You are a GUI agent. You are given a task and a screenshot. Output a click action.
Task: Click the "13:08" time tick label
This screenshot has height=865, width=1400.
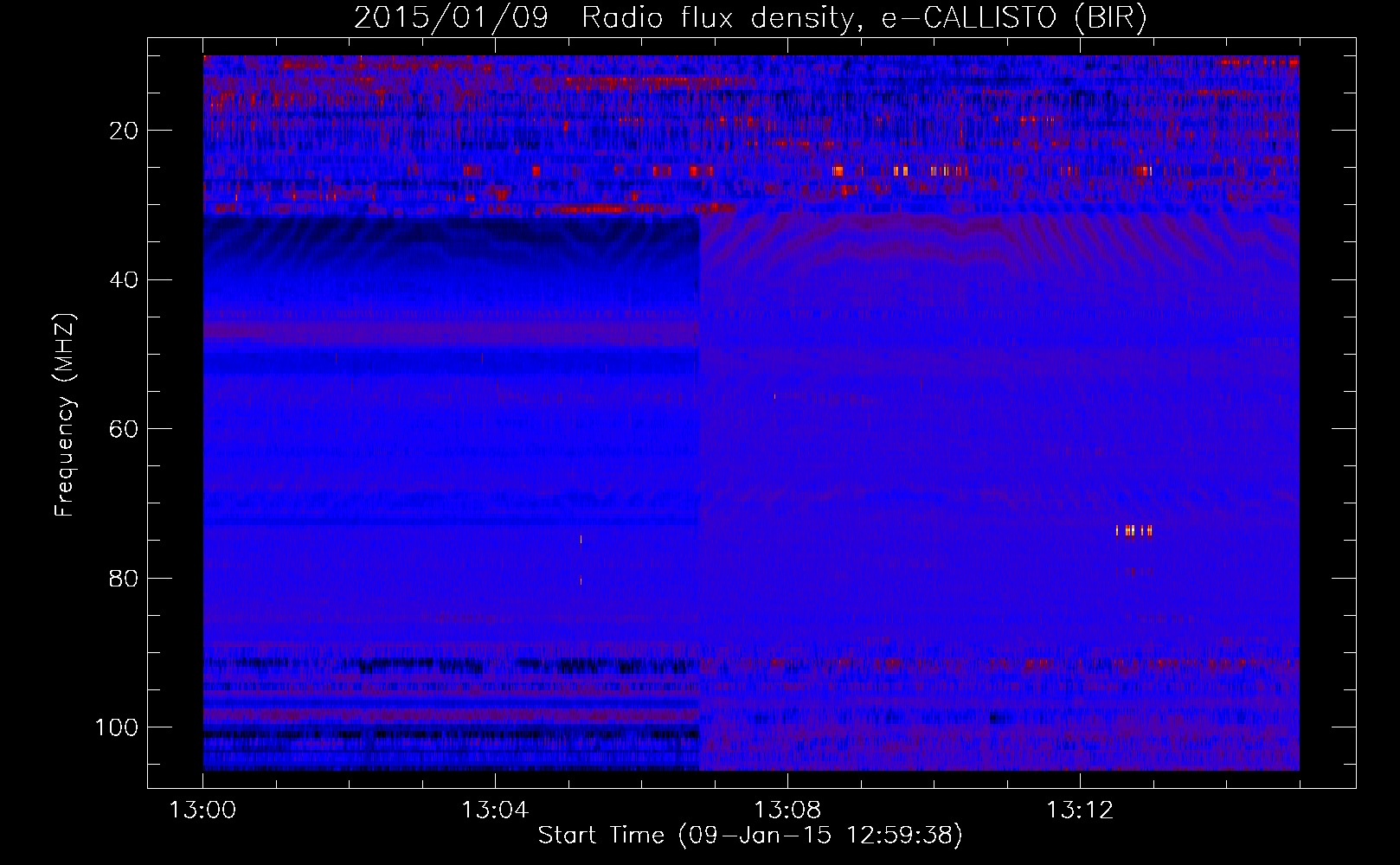[x=787, y=811]
